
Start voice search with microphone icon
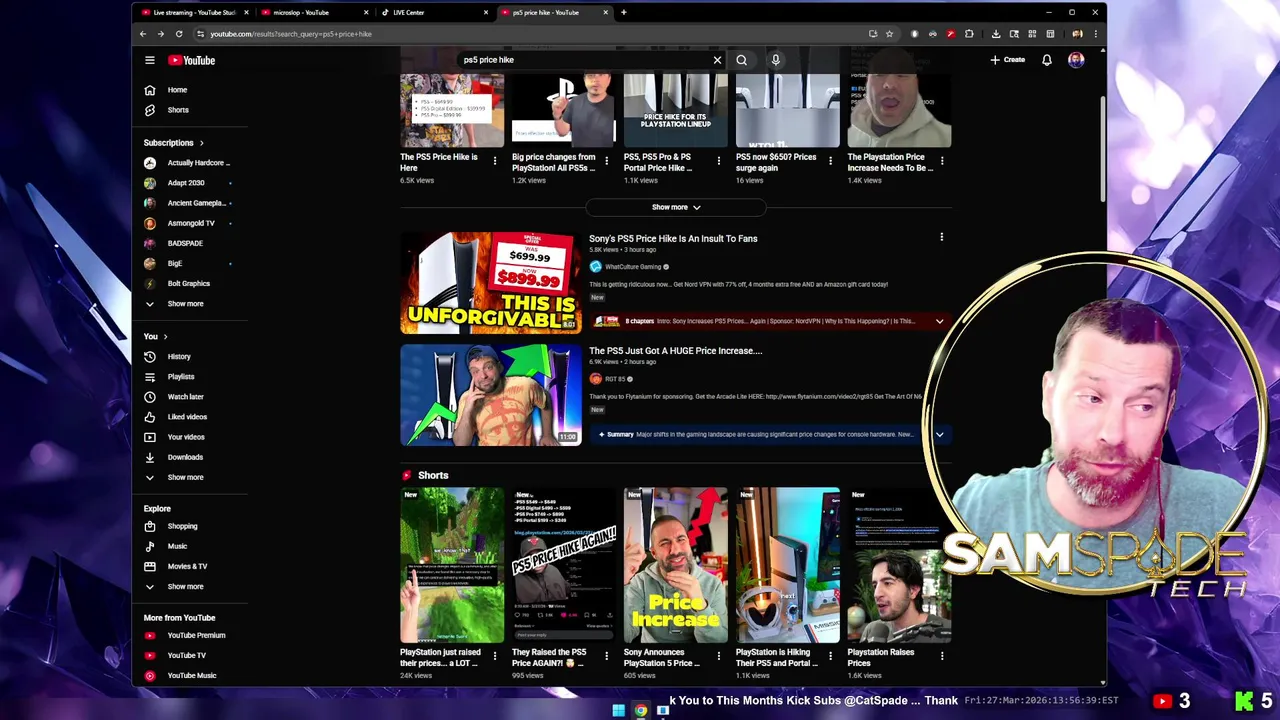click(775, 60)
